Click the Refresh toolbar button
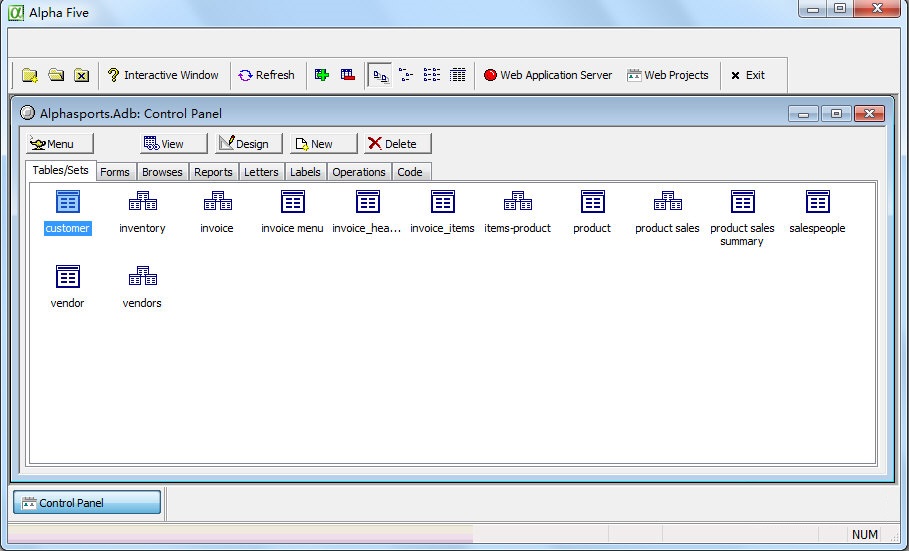Screen dimensions: 909x551 (266, 75)
